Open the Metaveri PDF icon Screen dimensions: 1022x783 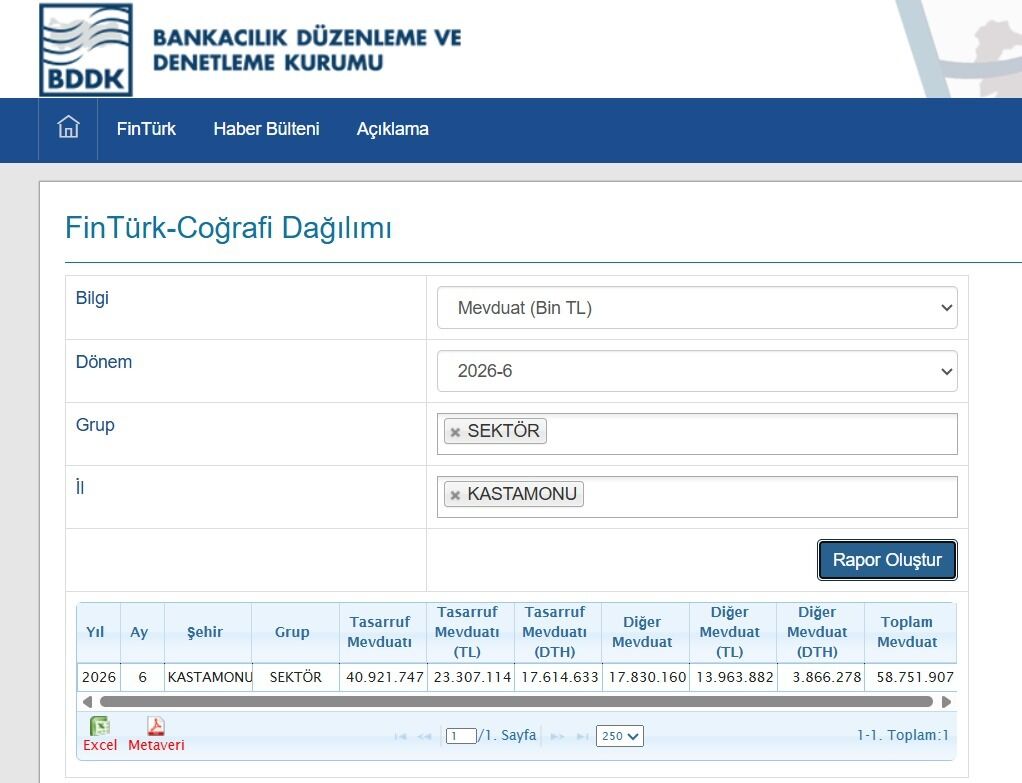pos(156,726)
